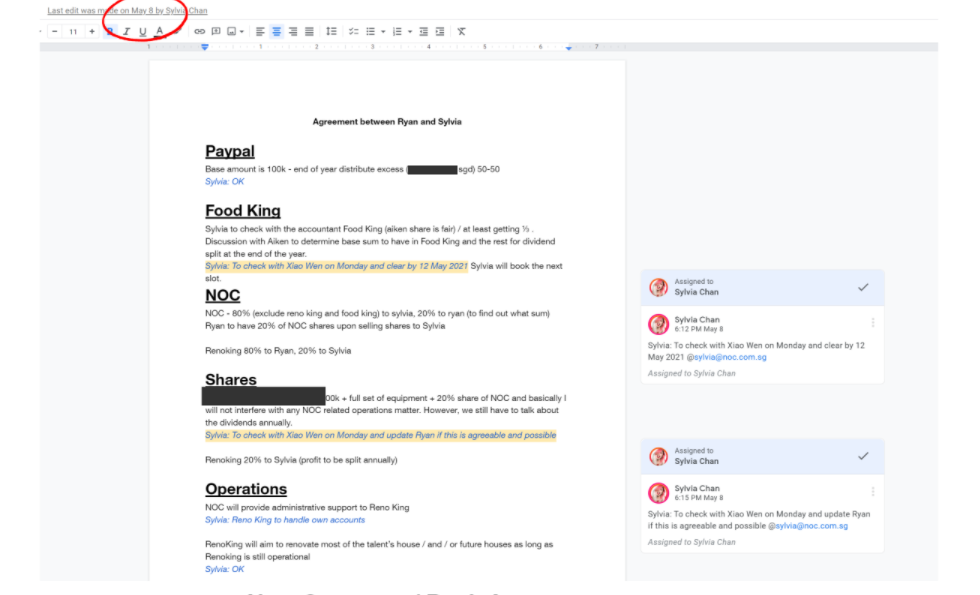This screenshot has height=595, width=980.
Task: Open the text color picker
Action: click(x=159, y=32)
